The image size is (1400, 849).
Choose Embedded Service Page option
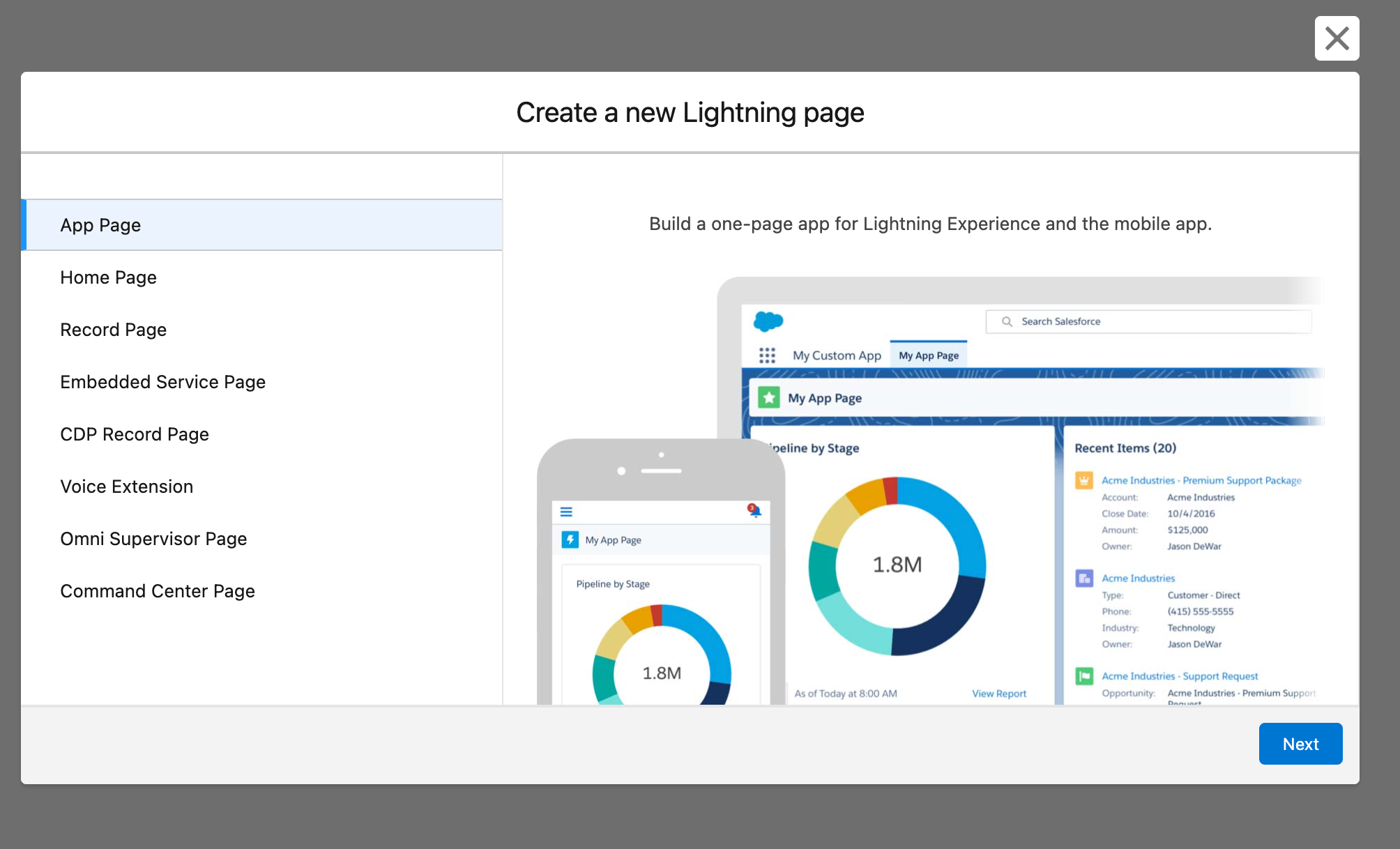[x=261, y=382]
